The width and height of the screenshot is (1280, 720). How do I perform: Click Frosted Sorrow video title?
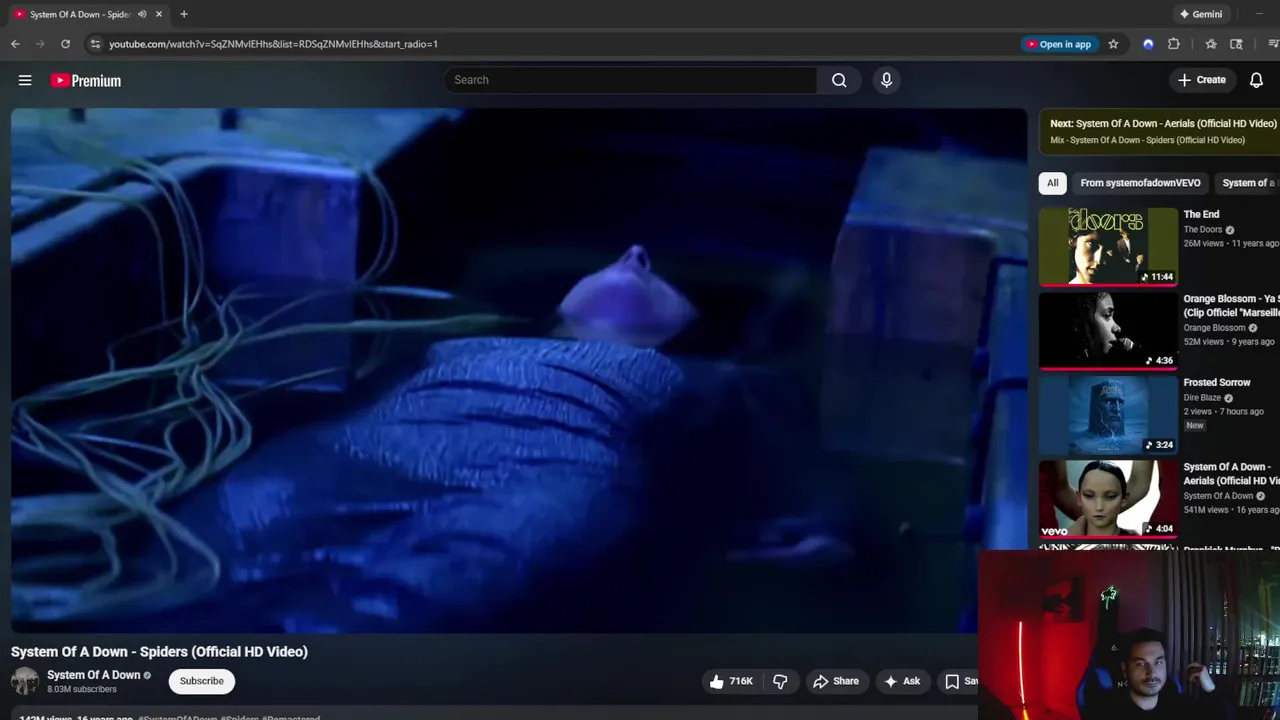point(1217,382)
